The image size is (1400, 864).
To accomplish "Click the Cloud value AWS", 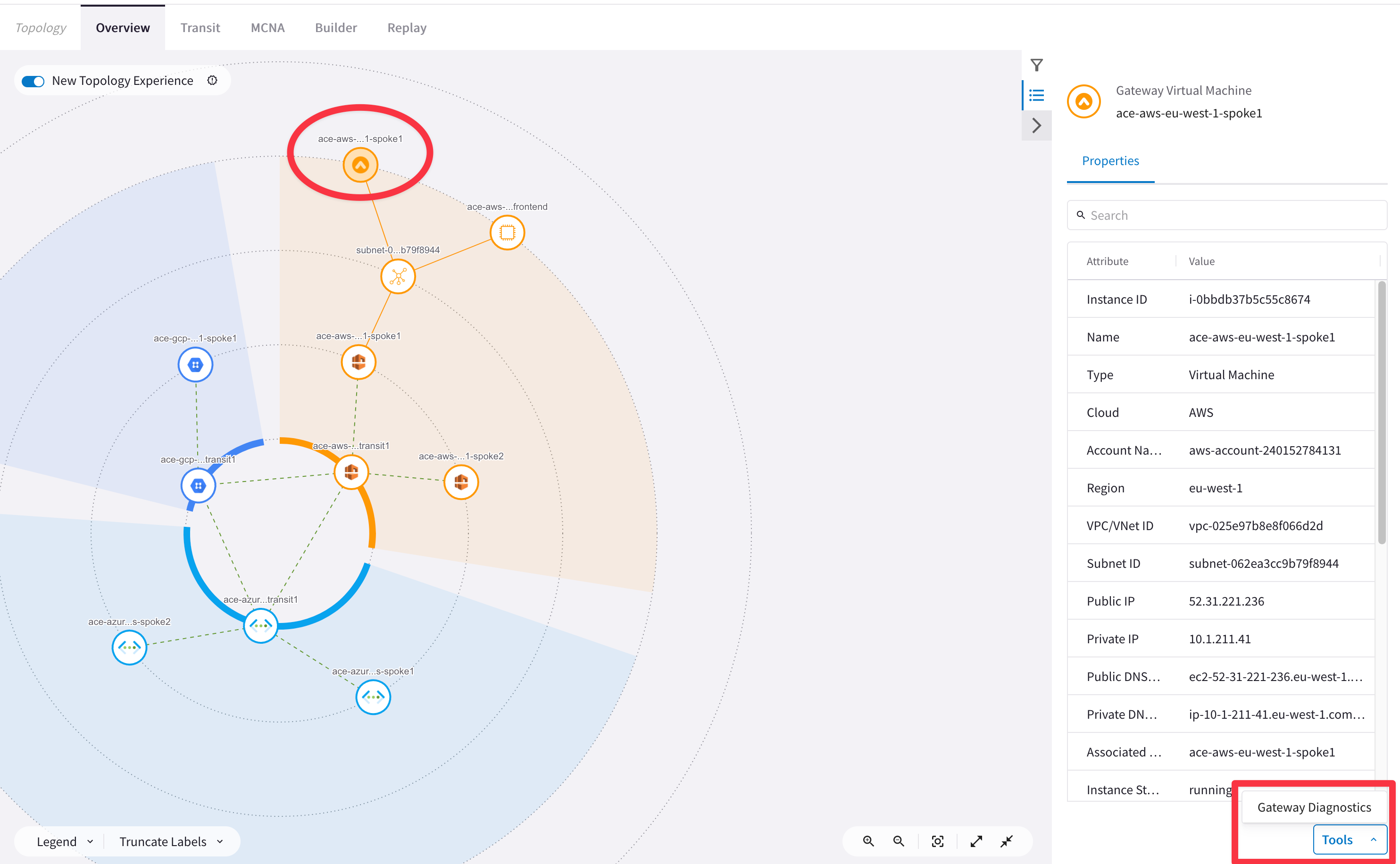I will pos(1200,413).
